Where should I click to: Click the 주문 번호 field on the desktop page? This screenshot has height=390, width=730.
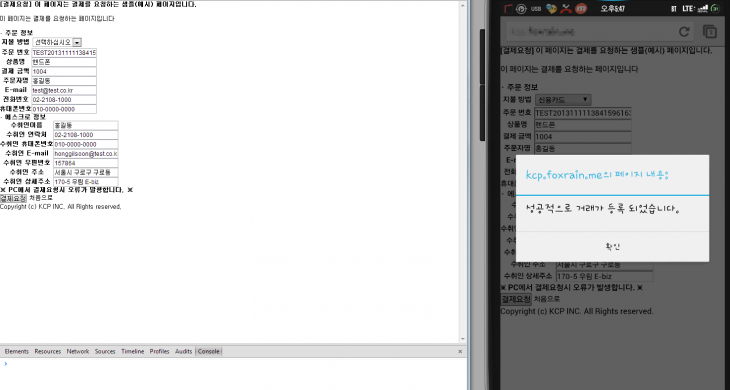tap(64, 53)
